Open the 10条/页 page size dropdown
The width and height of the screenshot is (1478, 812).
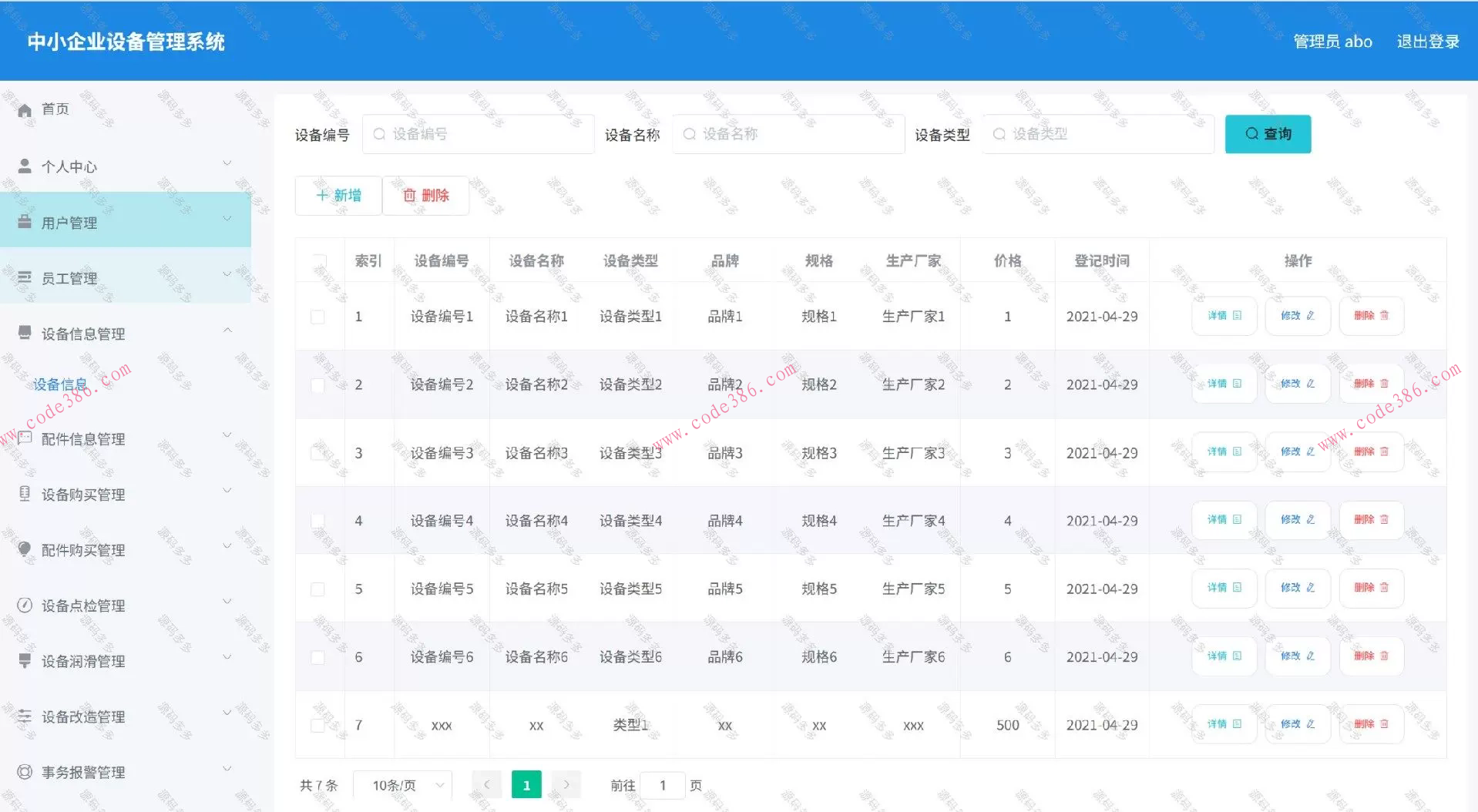[402, 784]
